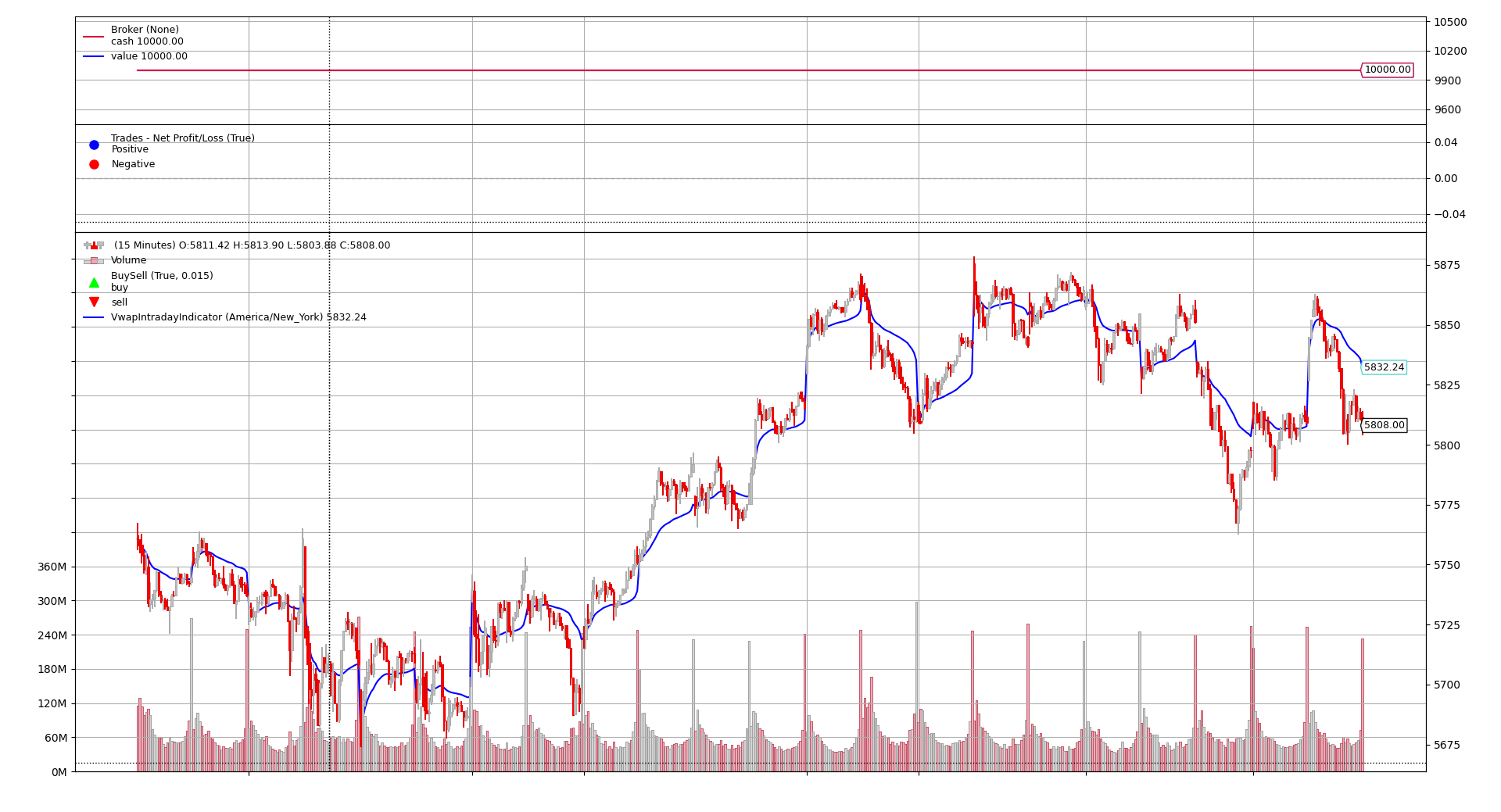The height and width of the screenshot is (812, 1501).
Task: Select the 'Positive' legend label
Action: pos(130,149)
